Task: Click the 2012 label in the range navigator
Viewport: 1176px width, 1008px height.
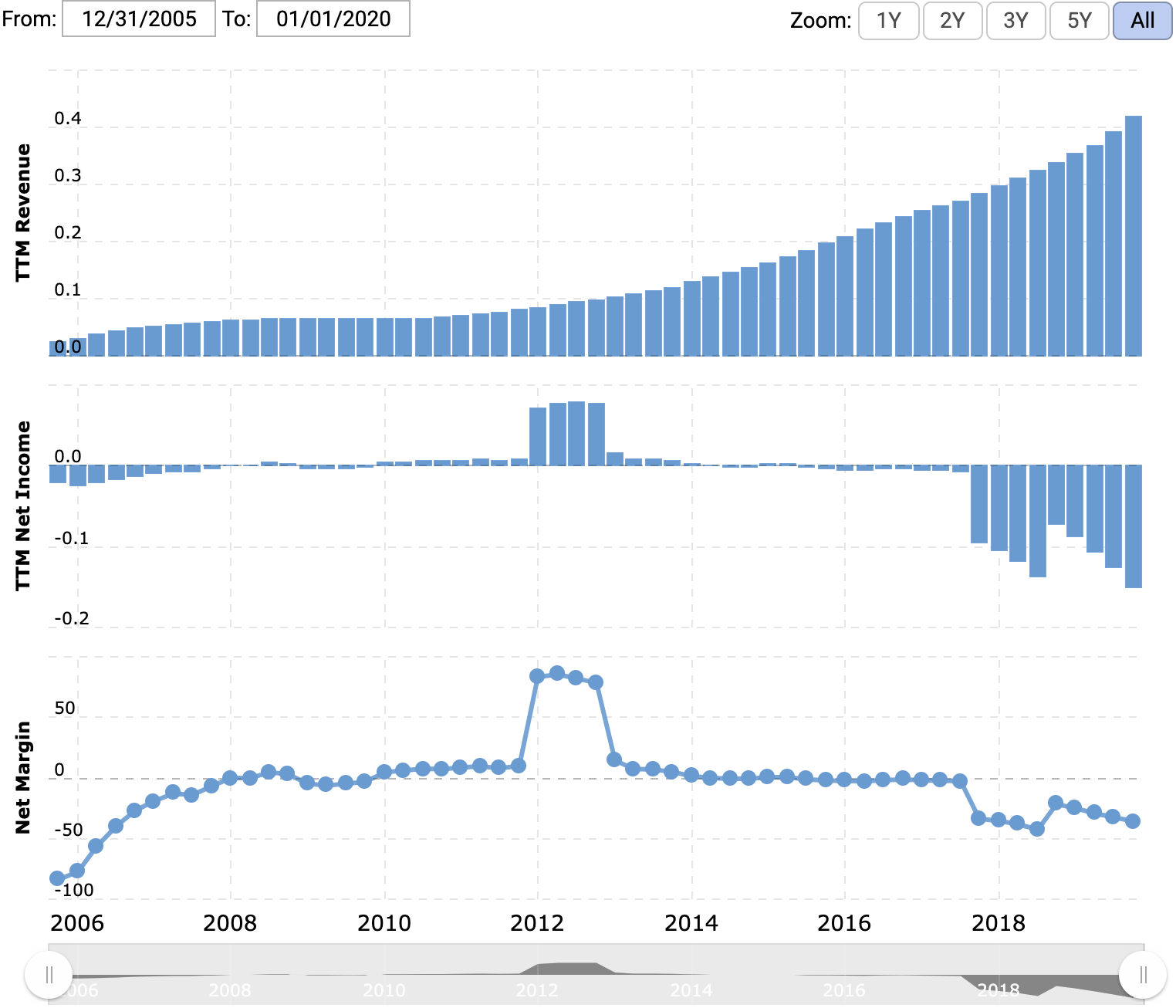Action: tap(537, 990)
